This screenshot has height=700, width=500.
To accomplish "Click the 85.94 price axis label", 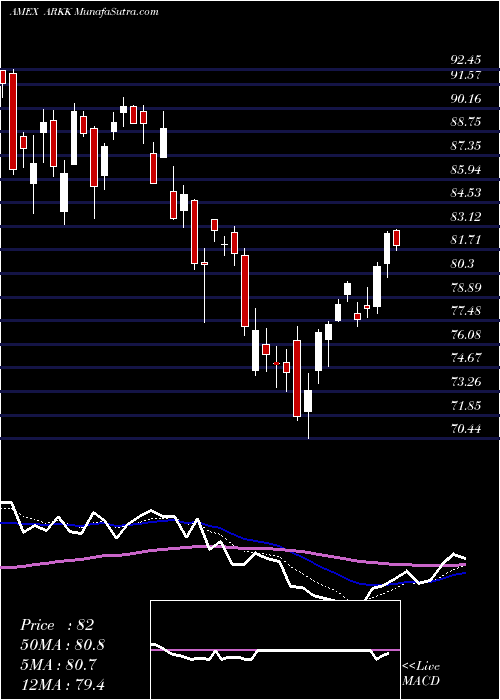I will click(466, 170).
